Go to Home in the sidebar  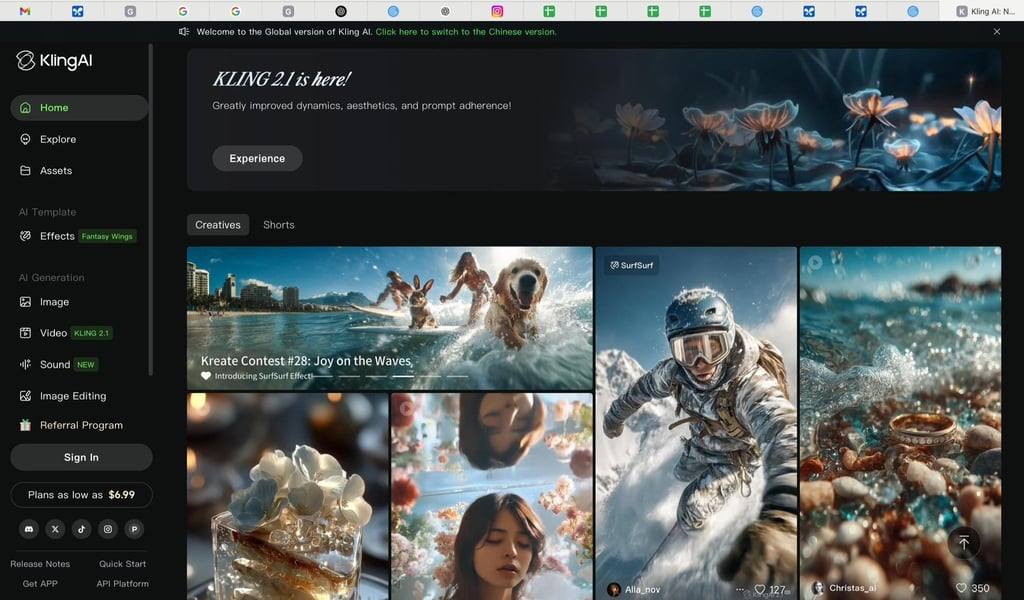[x=79, y=108]
